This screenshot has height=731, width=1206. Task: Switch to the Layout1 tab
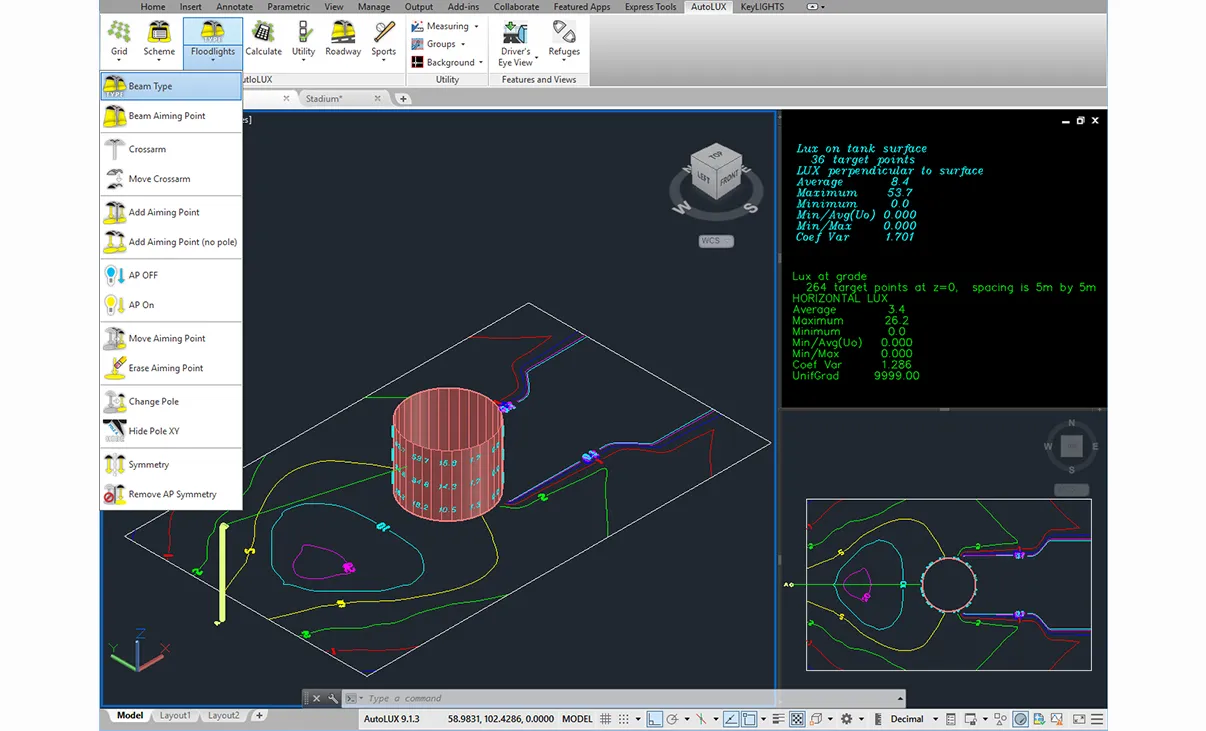tap(175, 716)
